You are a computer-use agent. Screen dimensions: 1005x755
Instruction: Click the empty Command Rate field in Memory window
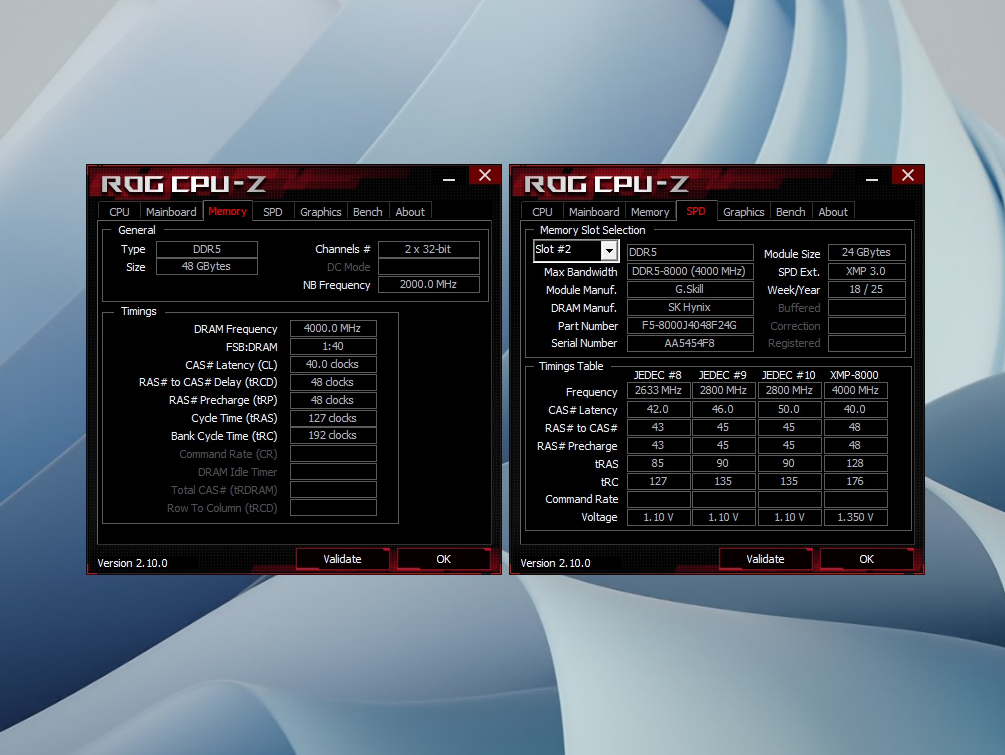(x=333, y=454)
